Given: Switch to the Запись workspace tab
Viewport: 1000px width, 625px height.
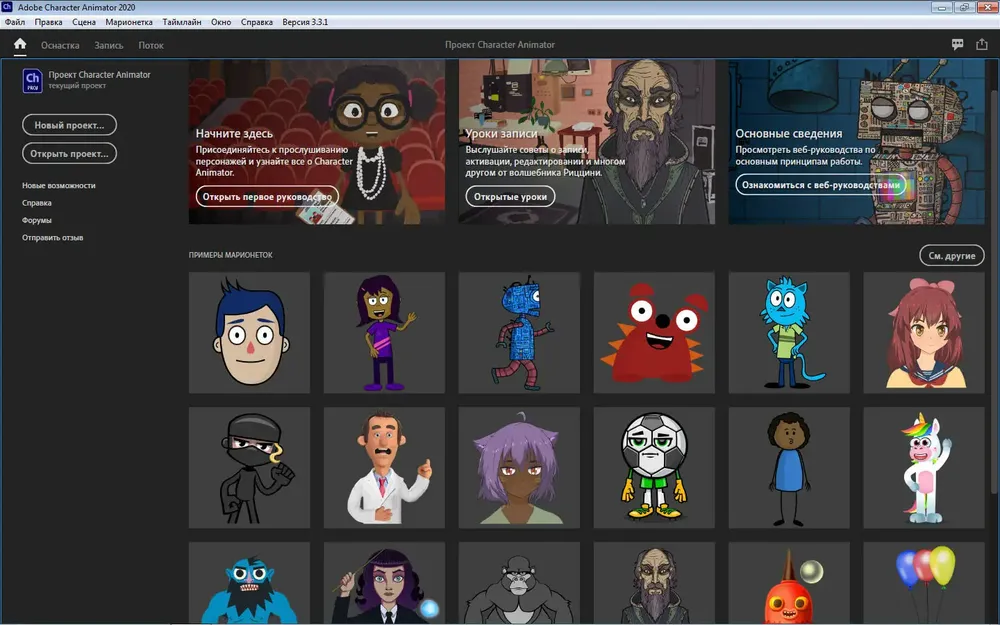Looking at the screenshot, I should pyautogui.click(x=109, y=45).
